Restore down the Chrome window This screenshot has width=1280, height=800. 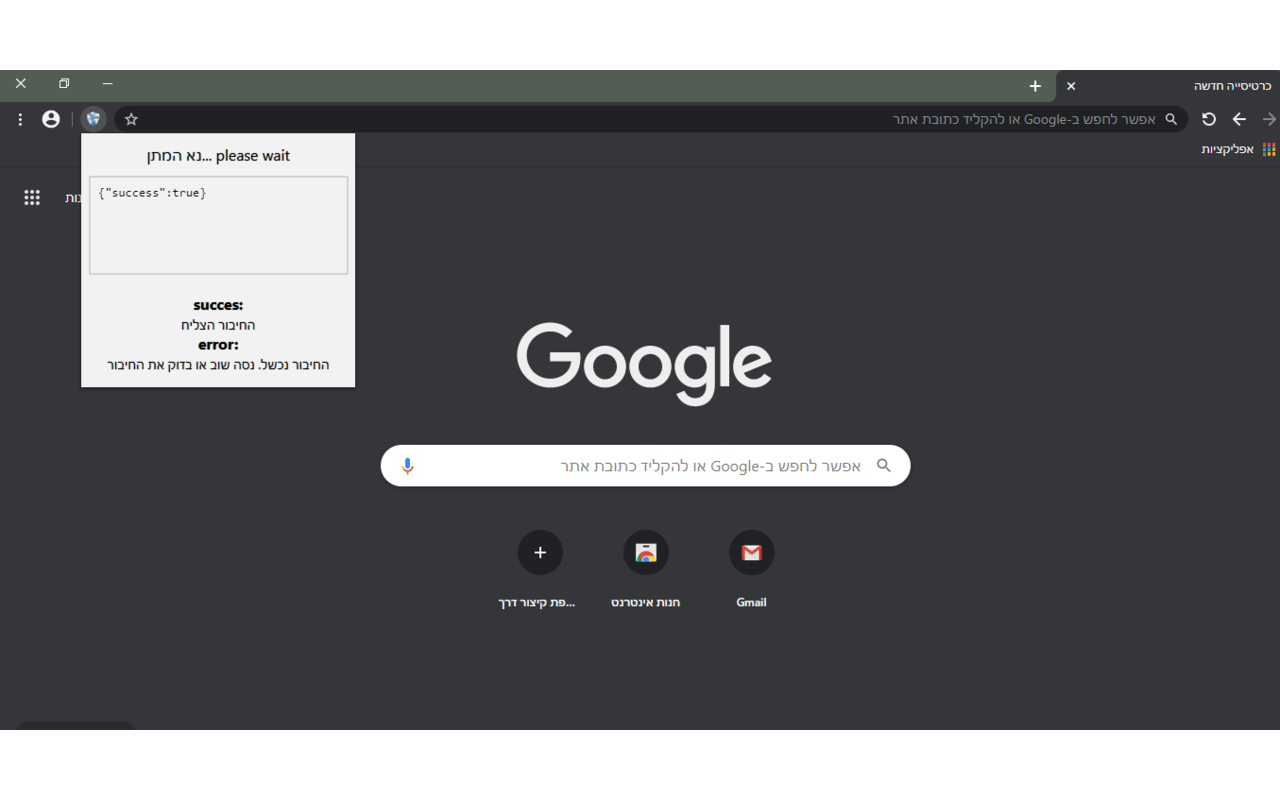pos(64,84)
